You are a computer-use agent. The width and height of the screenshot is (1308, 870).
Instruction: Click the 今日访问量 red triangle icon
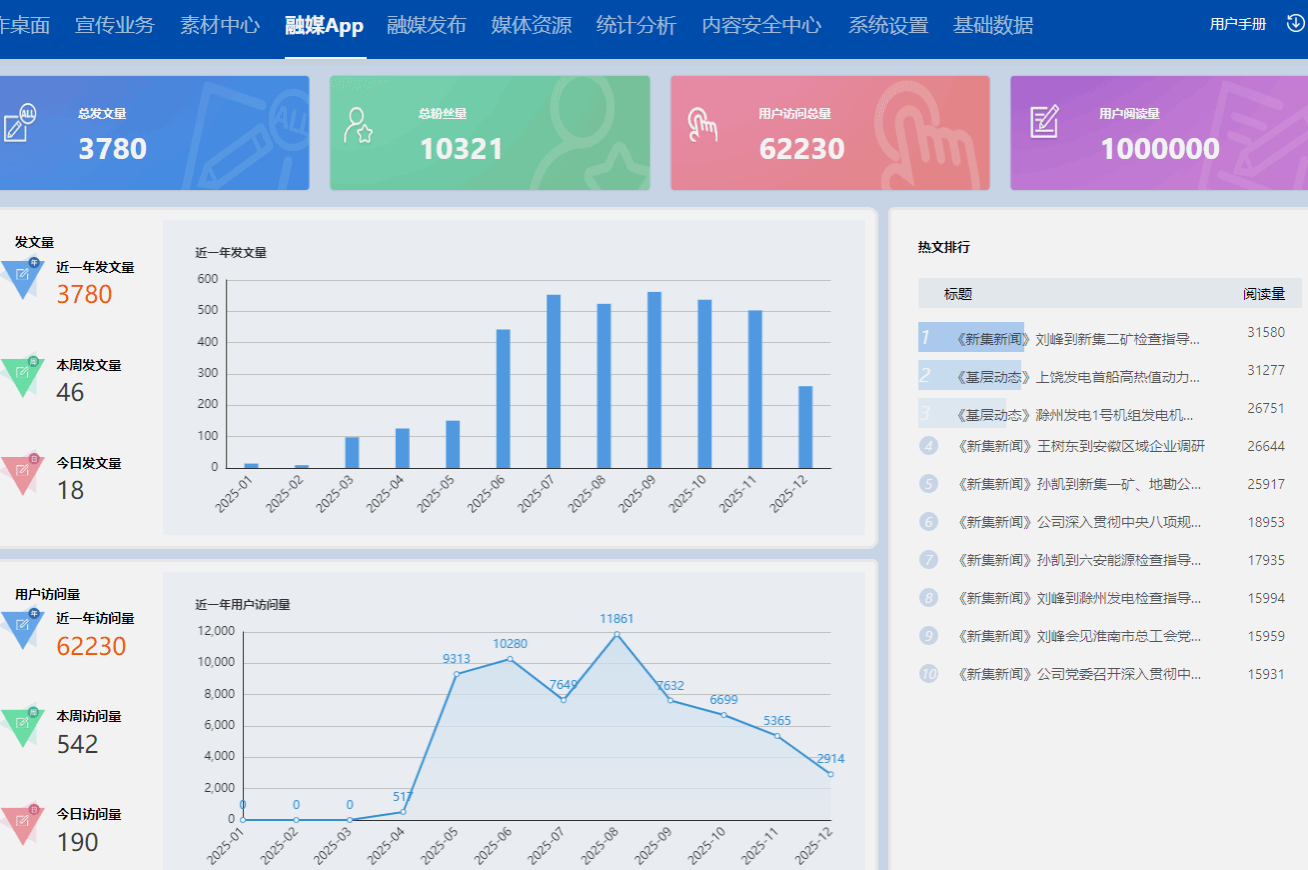22,824
